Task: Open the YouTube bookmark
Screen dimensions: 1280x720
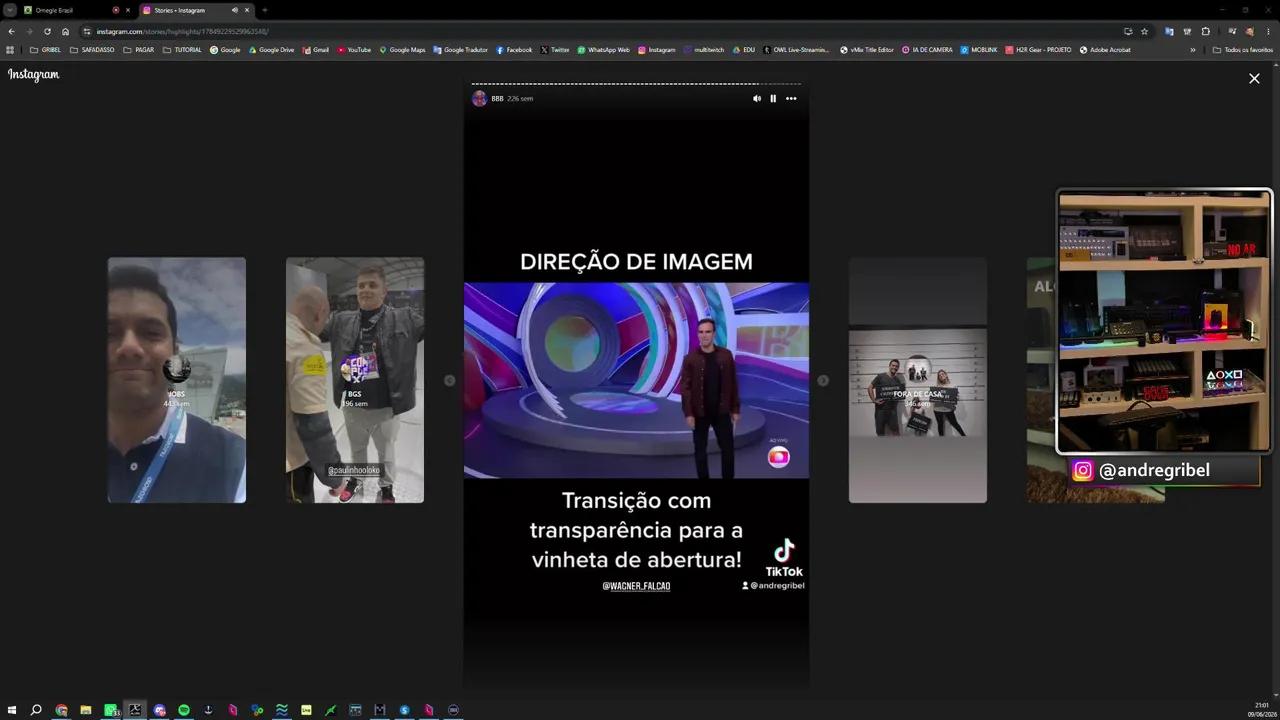Action: [x=354, y=50]
